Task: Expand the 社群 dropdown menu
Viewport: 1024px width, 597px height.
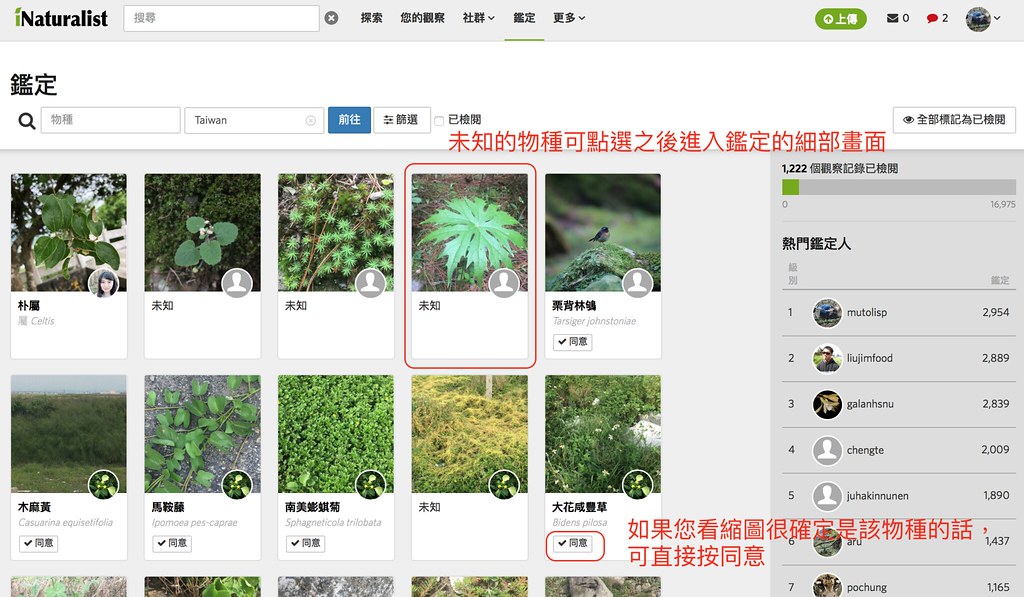Action: point(479,18)
